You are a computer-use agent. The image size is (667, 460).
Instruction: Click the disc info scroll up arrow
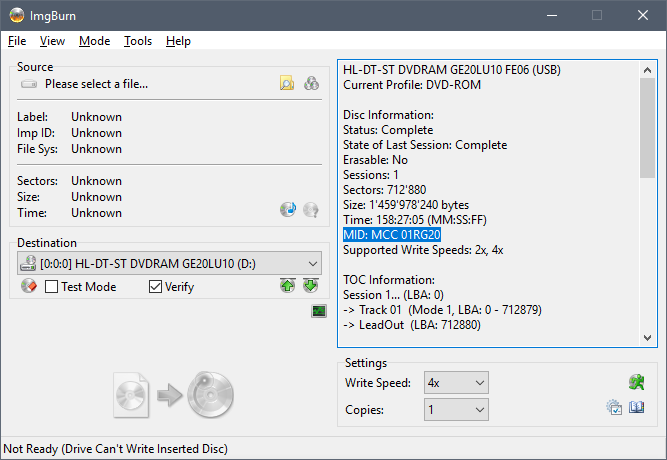point(647,70)
